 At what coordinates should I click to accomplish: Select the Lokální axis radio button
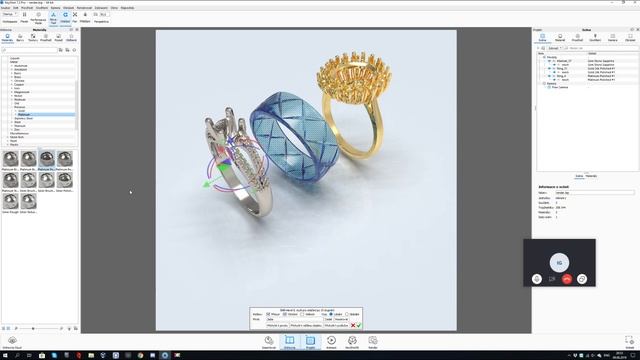[331, 314]
